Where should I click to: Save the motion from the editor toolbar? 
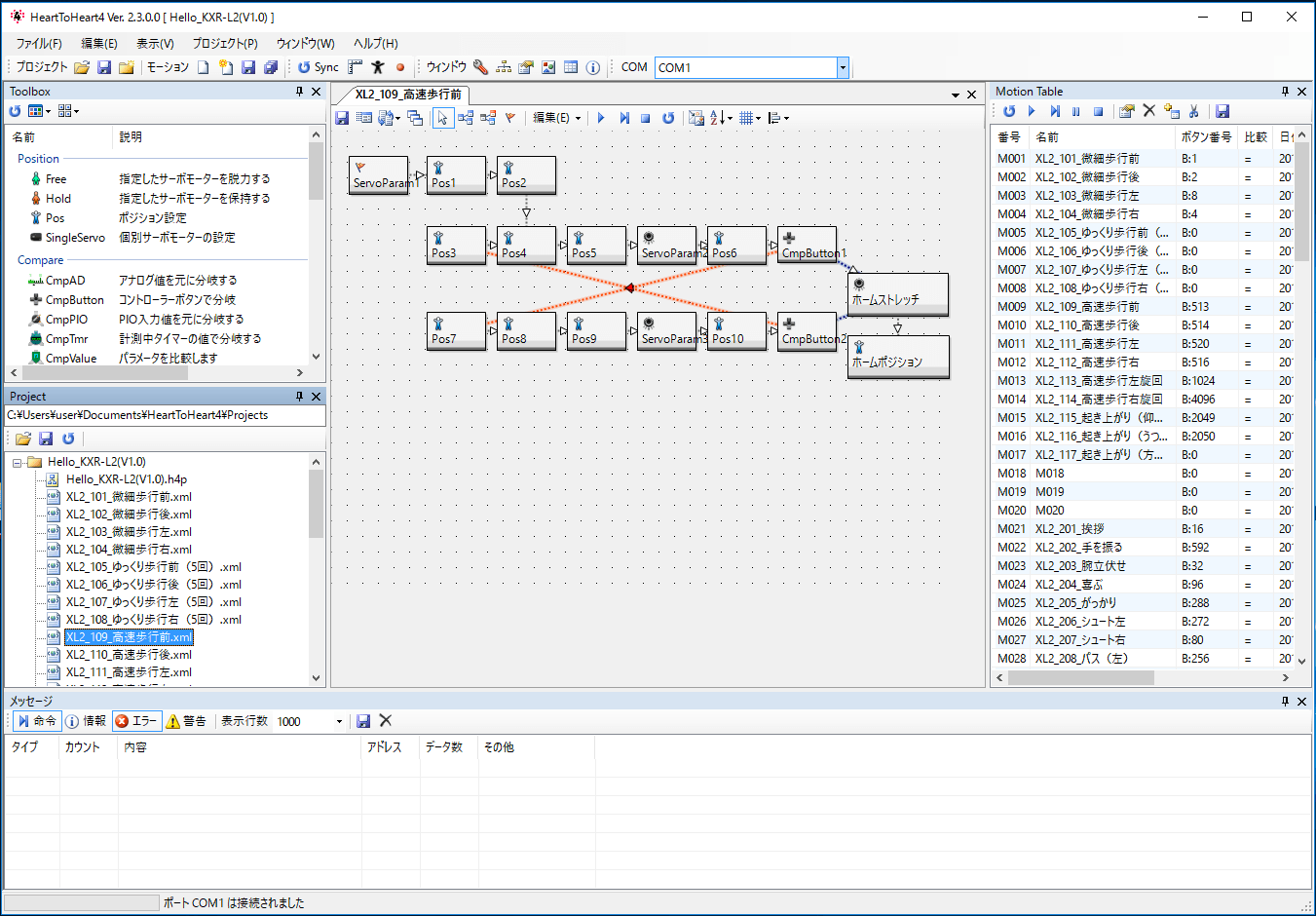point(342,118)
